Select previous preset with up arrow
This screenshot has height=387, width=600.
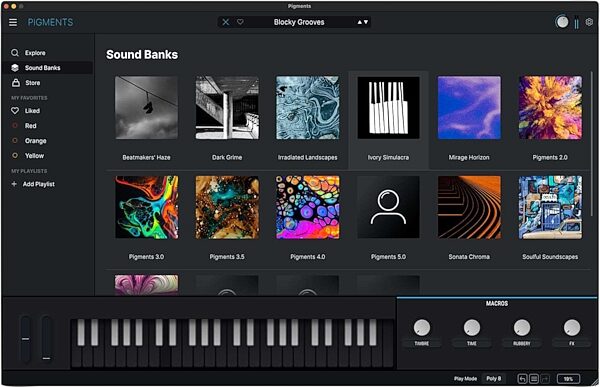(x=360, y=22)
